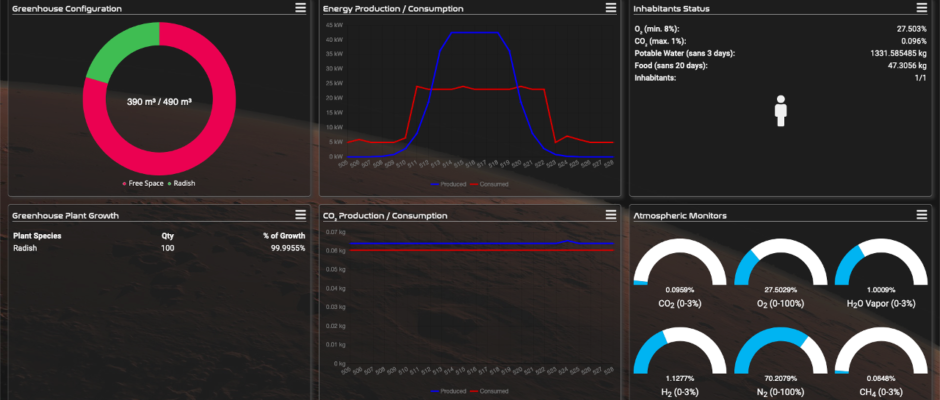
Task: Open the Greenhouse Configuration panel menu
Action: (300, 8)
